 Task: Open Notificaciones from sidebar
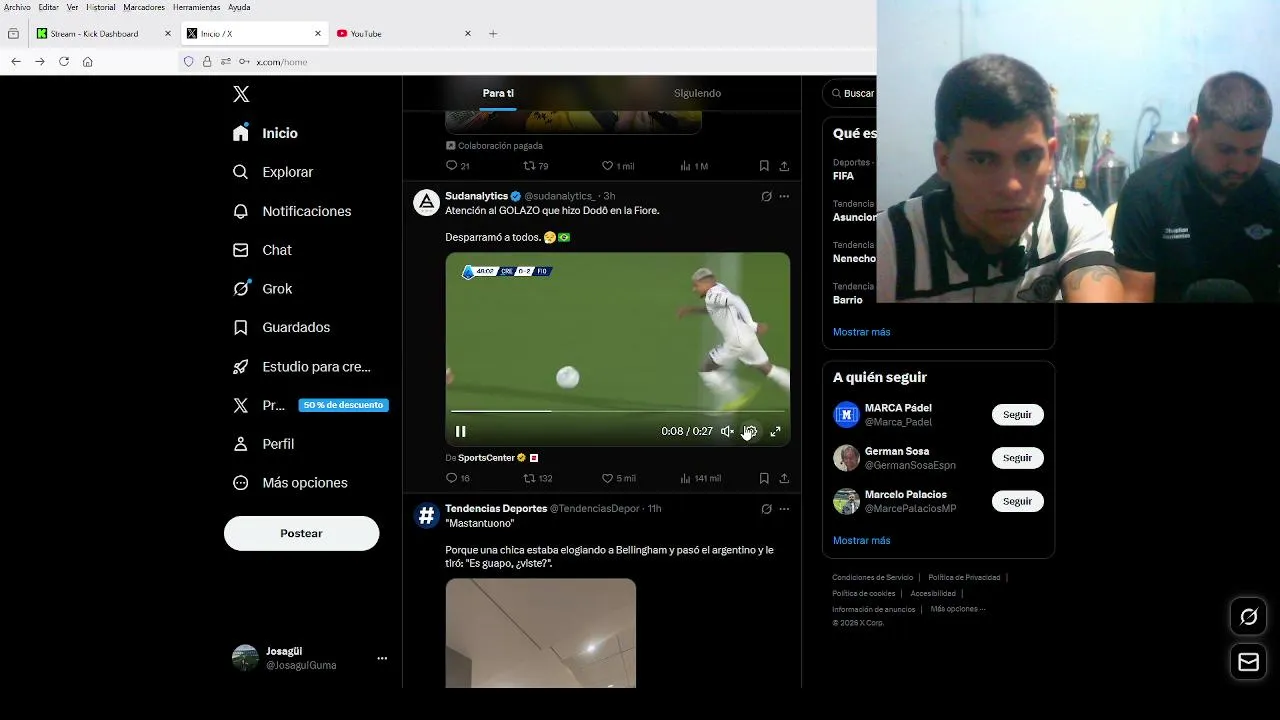point(292,211)
